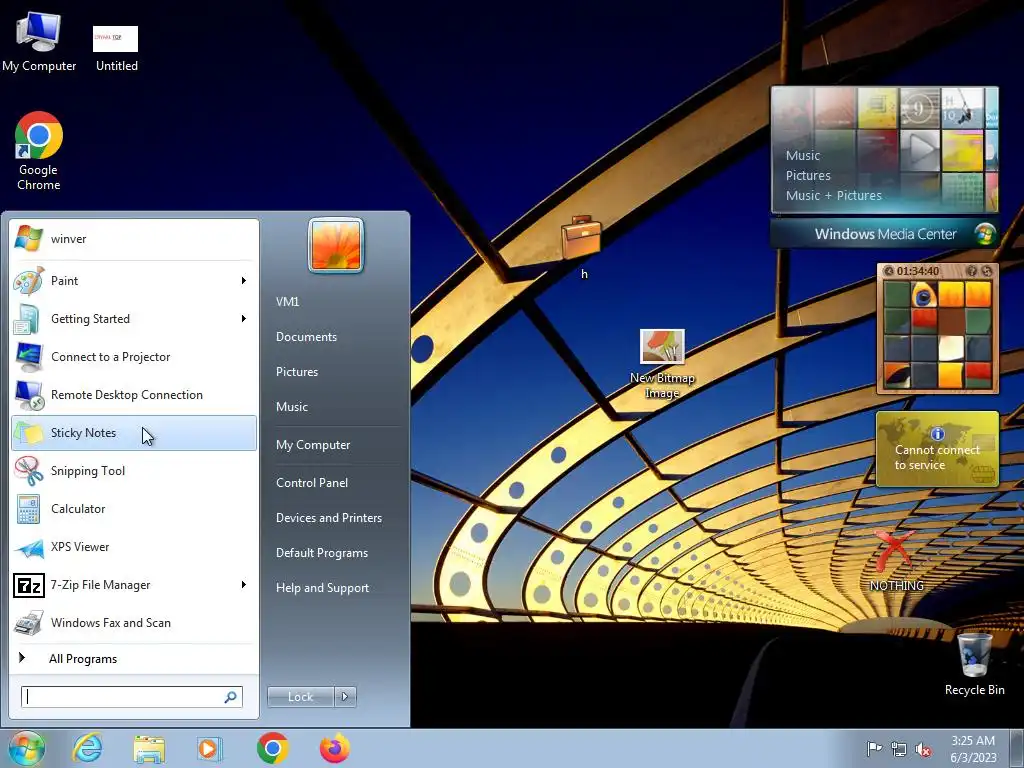Open Windows Media Player from the taskbar

210,748
